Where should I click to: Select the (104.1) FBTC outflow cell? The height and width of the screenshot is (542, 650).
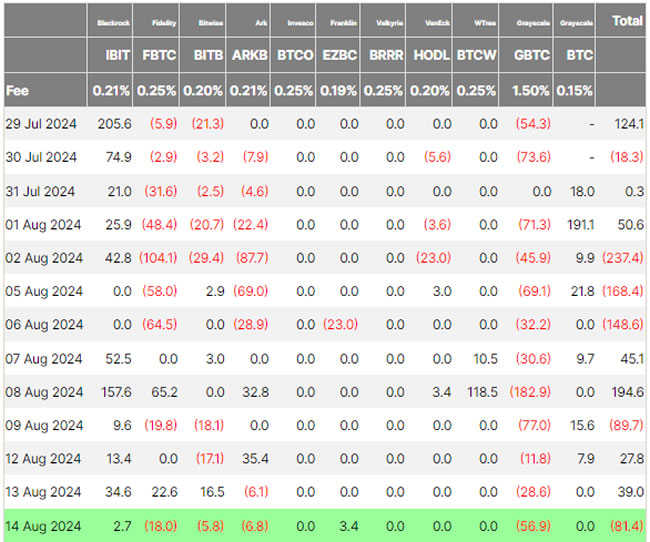(x=157, y=258)
